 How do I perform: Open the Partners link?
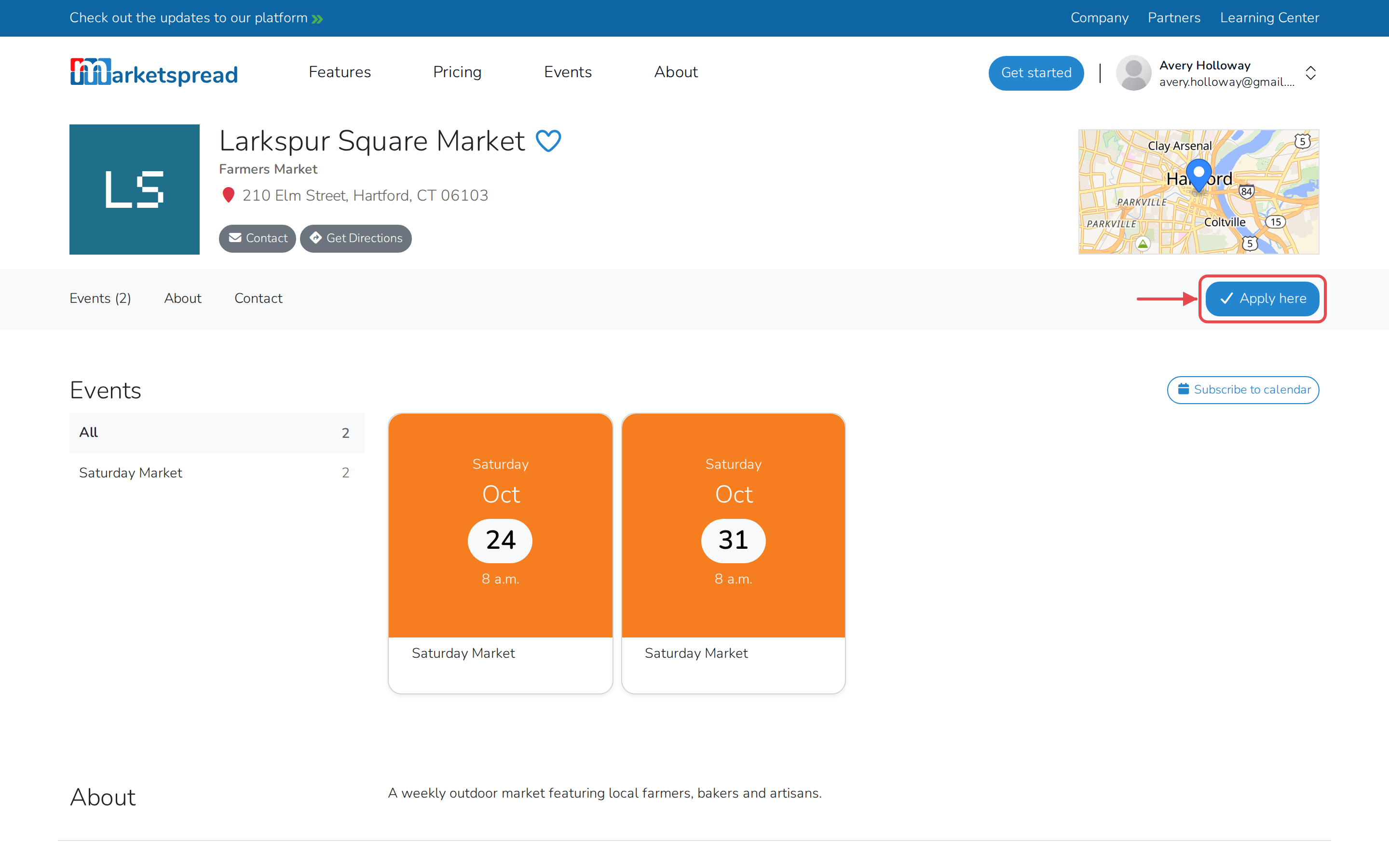coord(1174,18)
